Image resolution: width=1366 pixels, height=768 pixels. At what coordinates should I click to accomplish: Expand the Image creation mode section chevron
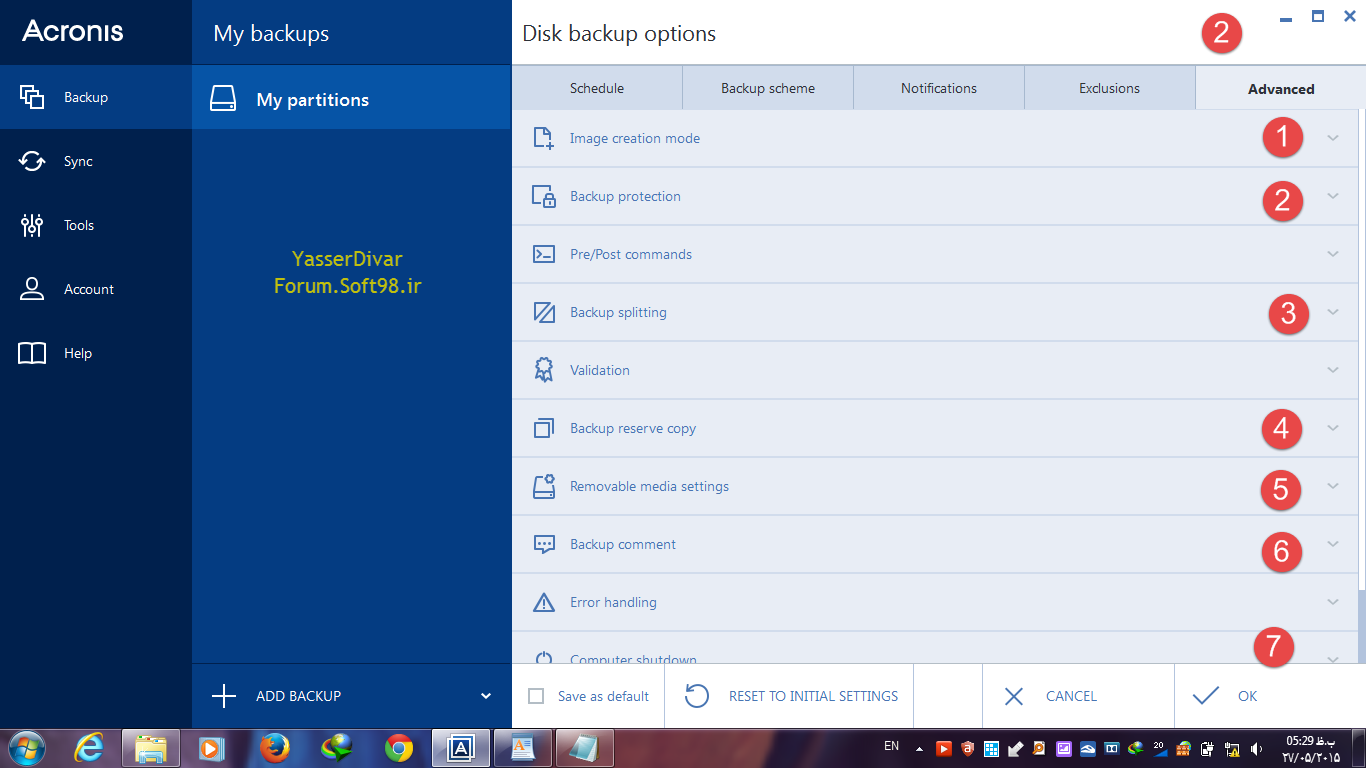pyautogui.click(x=1333, y=138)
